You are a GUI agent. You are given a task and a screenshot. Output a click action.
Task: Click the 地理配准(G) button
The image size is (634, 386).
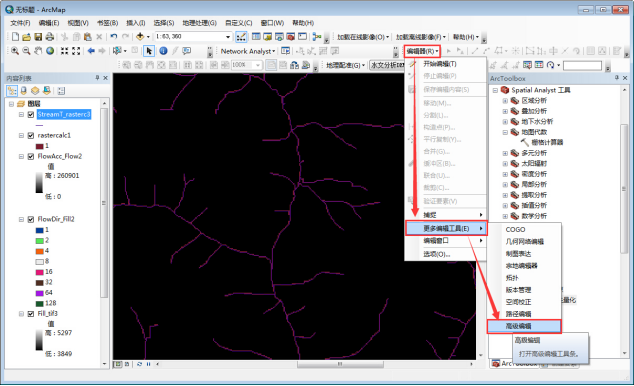pos(345,65)
